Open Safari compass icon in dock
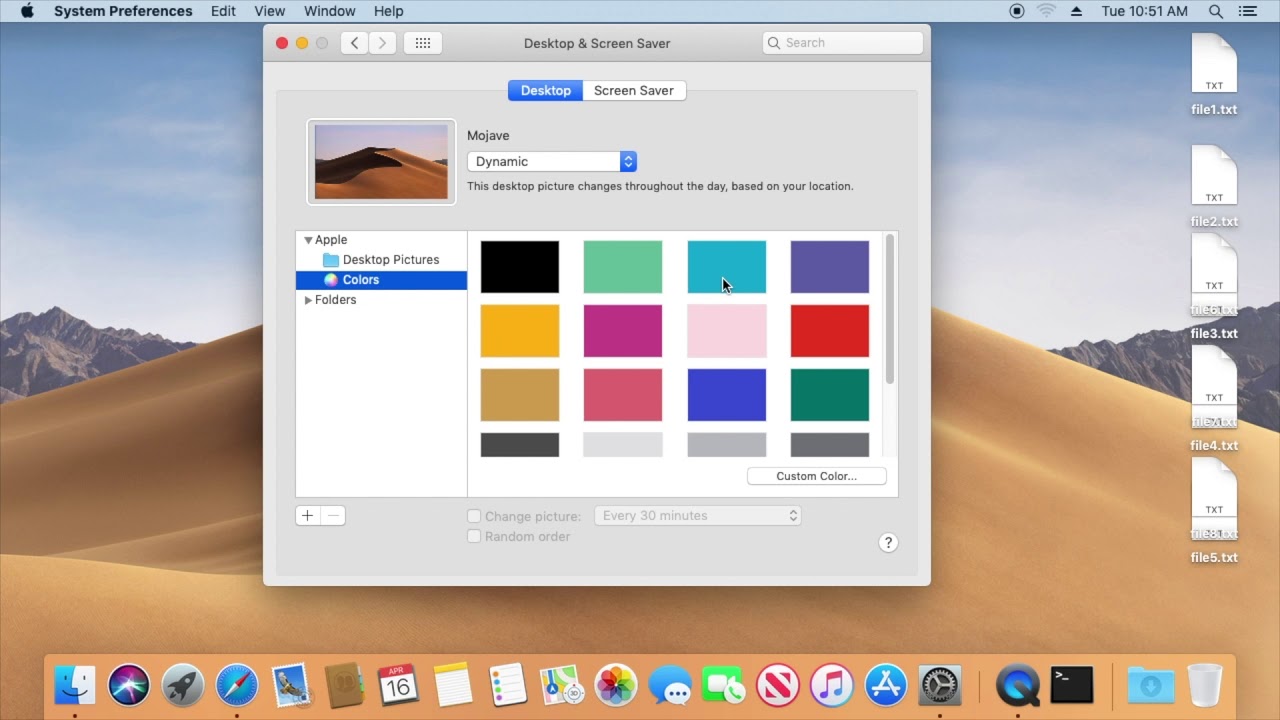 237,685
